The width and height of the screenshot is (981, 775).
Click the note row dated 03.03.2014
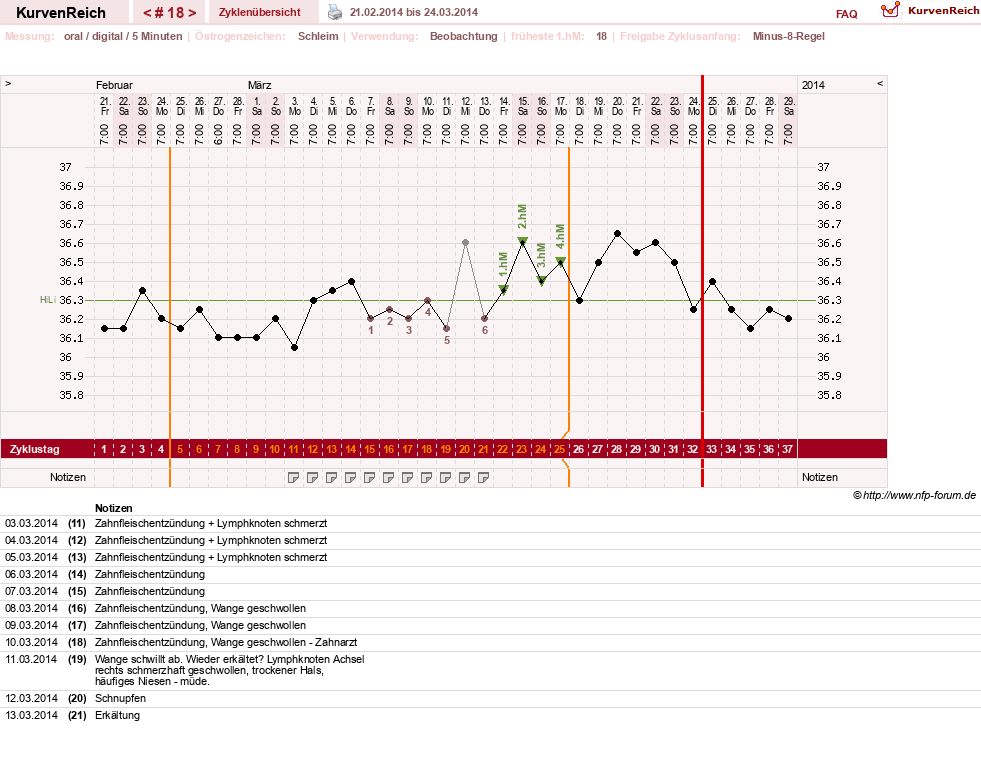click(x=490, y=524)
